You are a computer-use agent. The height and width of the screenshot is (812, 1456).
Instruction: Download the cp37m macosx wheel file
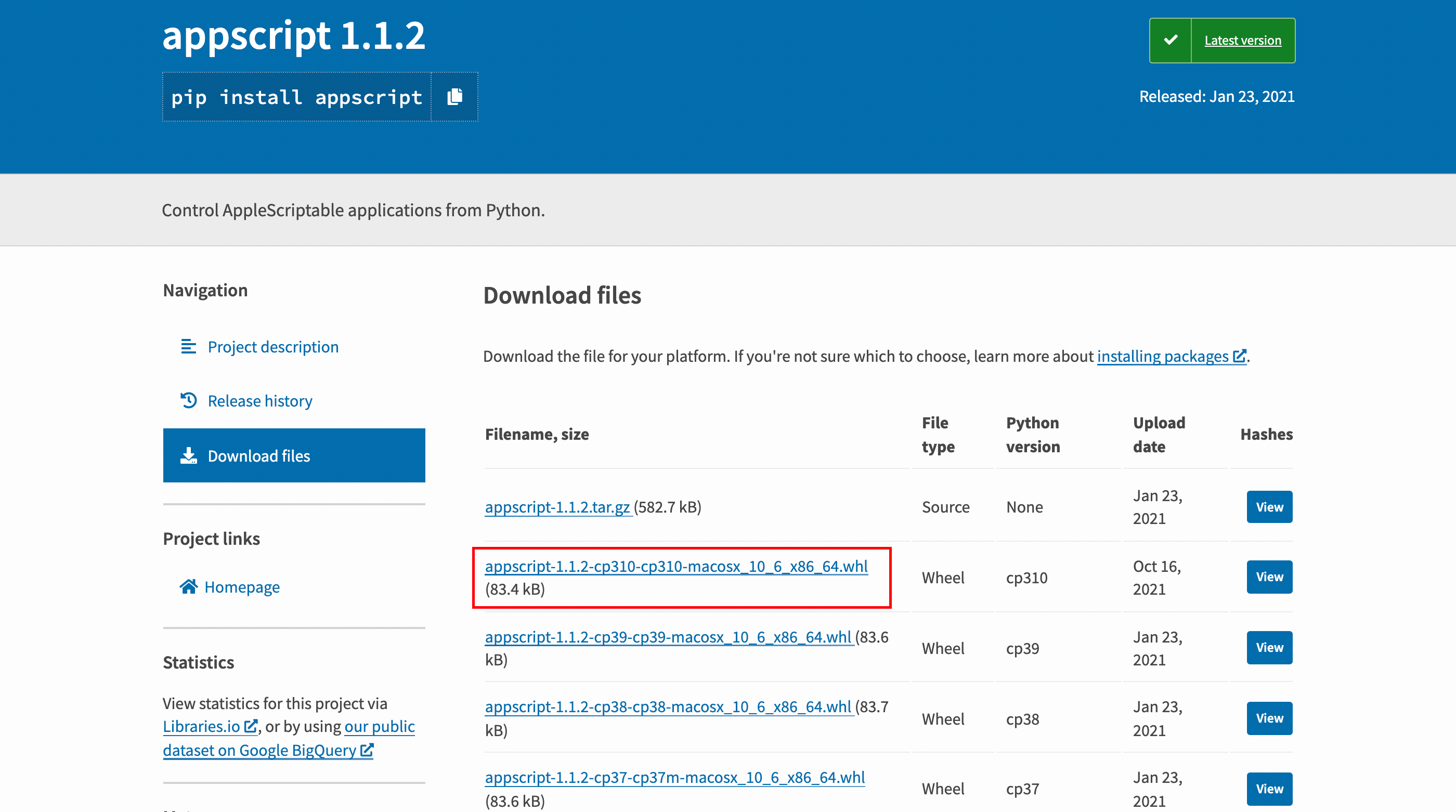coord(675,778)
